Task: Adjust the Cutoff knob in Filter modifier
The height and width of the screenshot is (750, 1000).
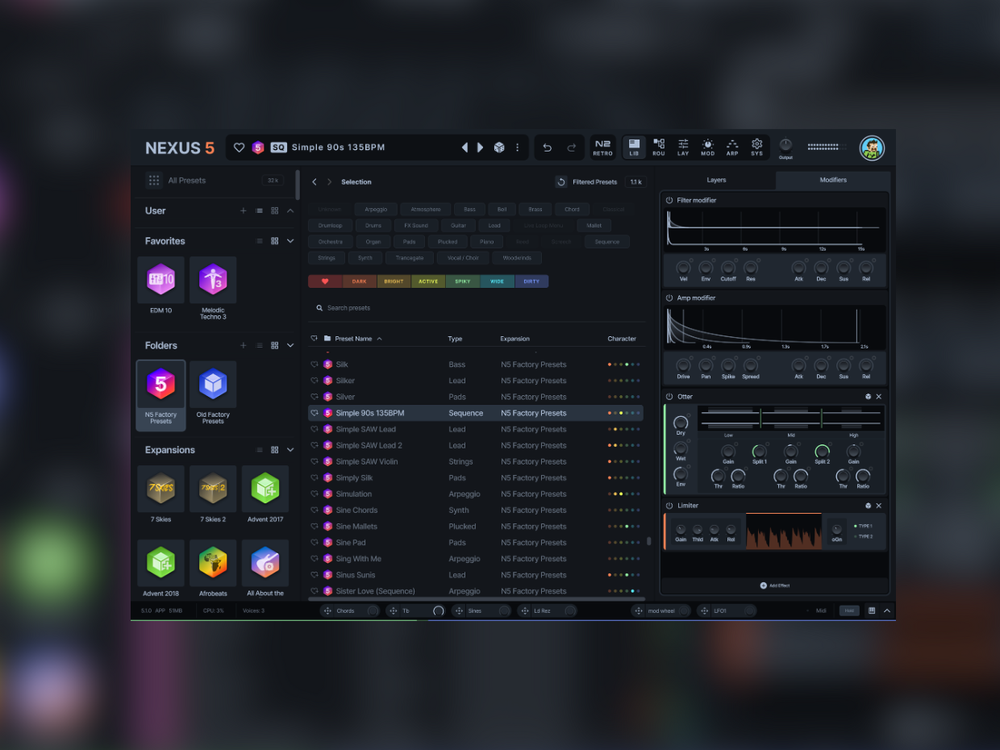Action: [x=728, y=268]
